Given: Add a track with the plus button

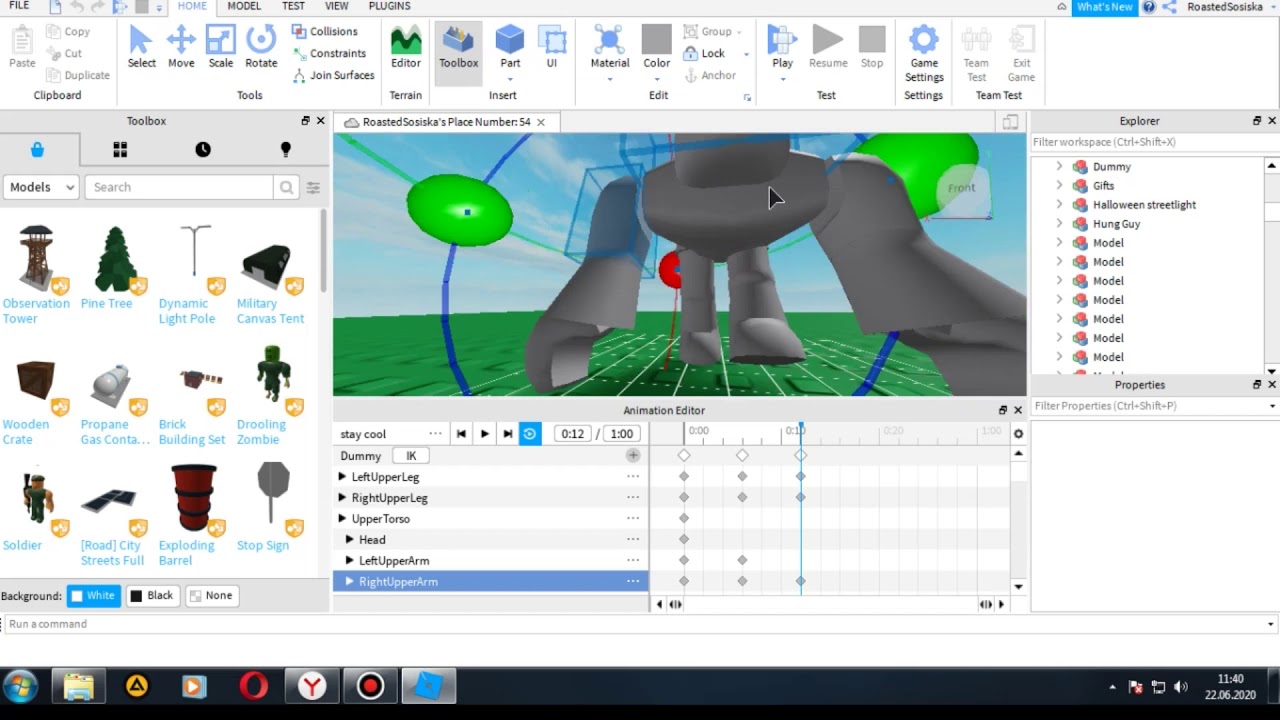Looking at the screenshot, I should 633,456.
